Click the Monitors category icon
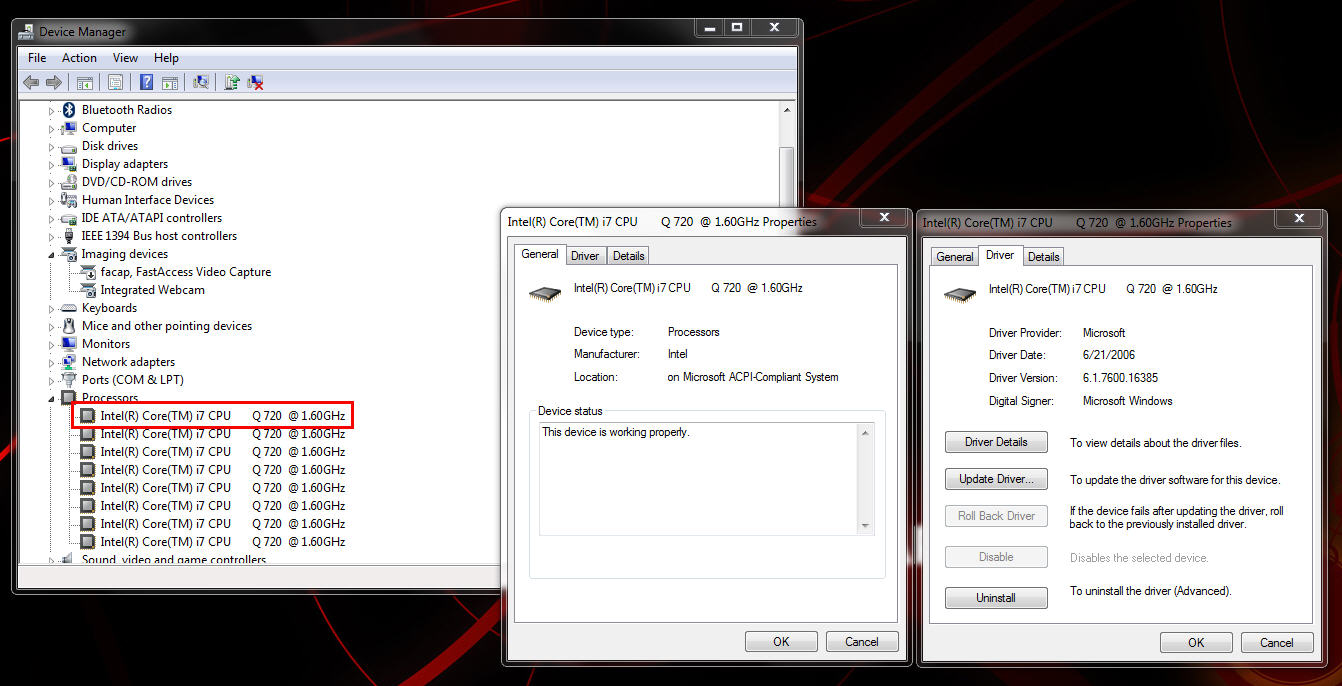 (x=69, y=344)
